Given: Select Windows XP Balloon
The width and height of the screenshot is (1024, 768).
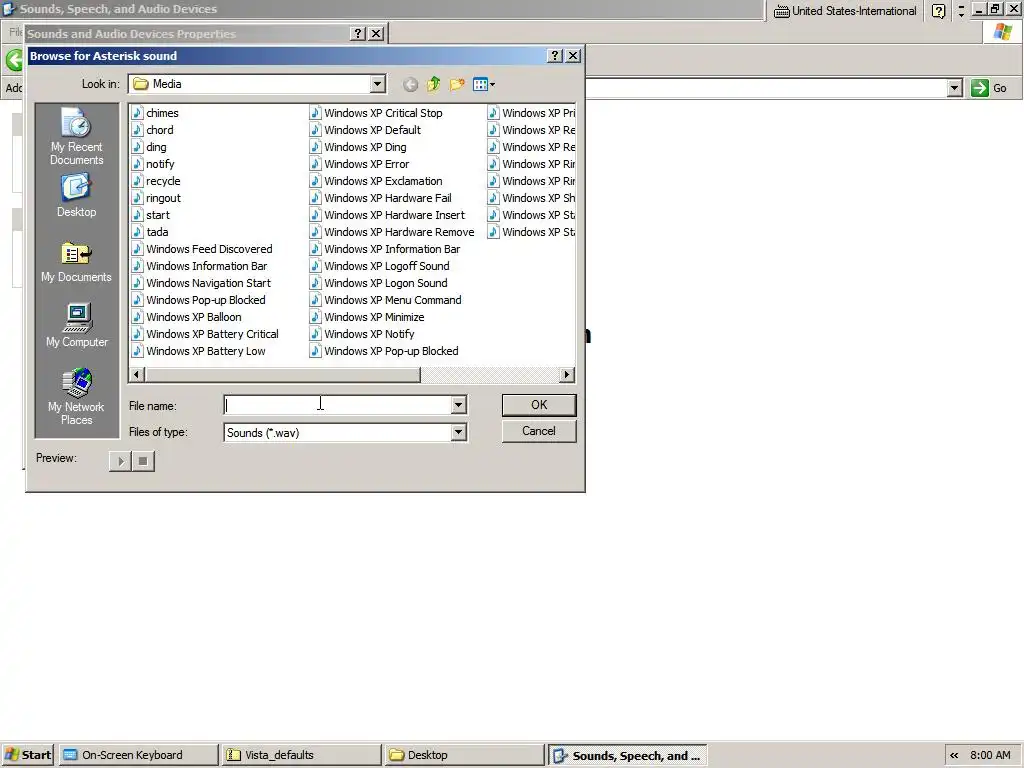Looking at the screenshot, I should click(187, 317).
